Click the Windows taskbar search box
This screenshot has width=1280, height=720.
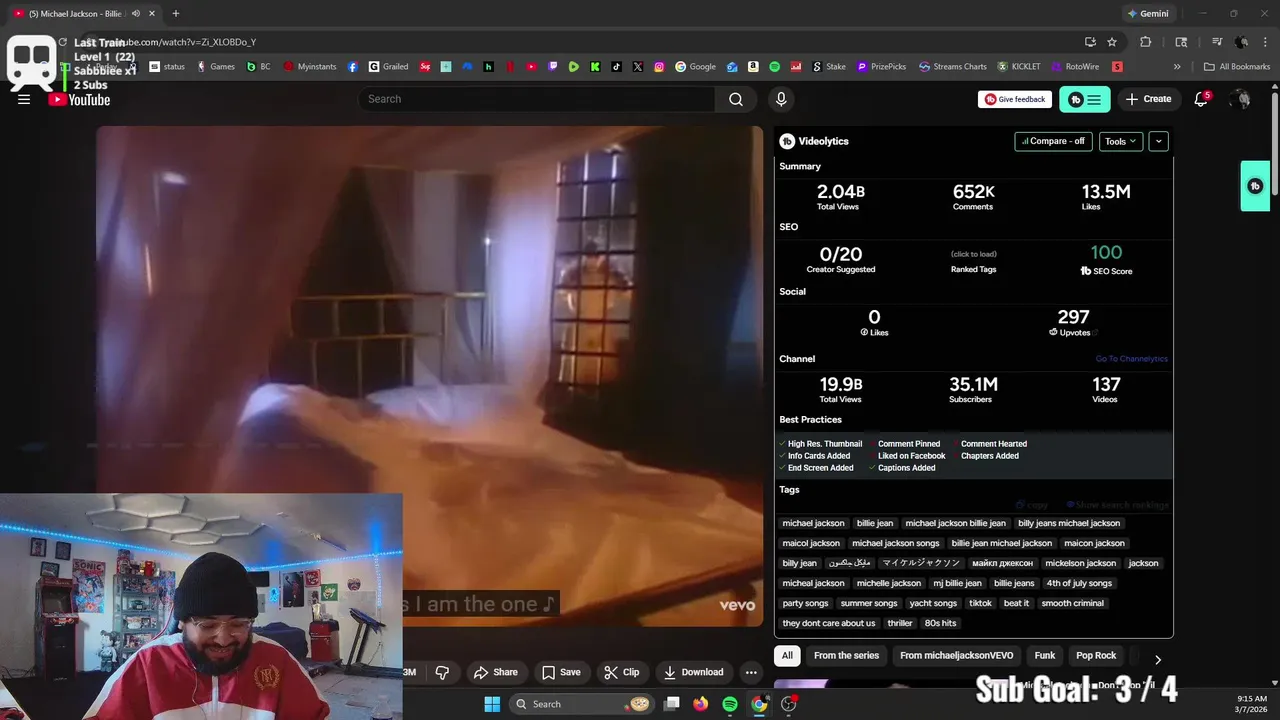point(582,704)
